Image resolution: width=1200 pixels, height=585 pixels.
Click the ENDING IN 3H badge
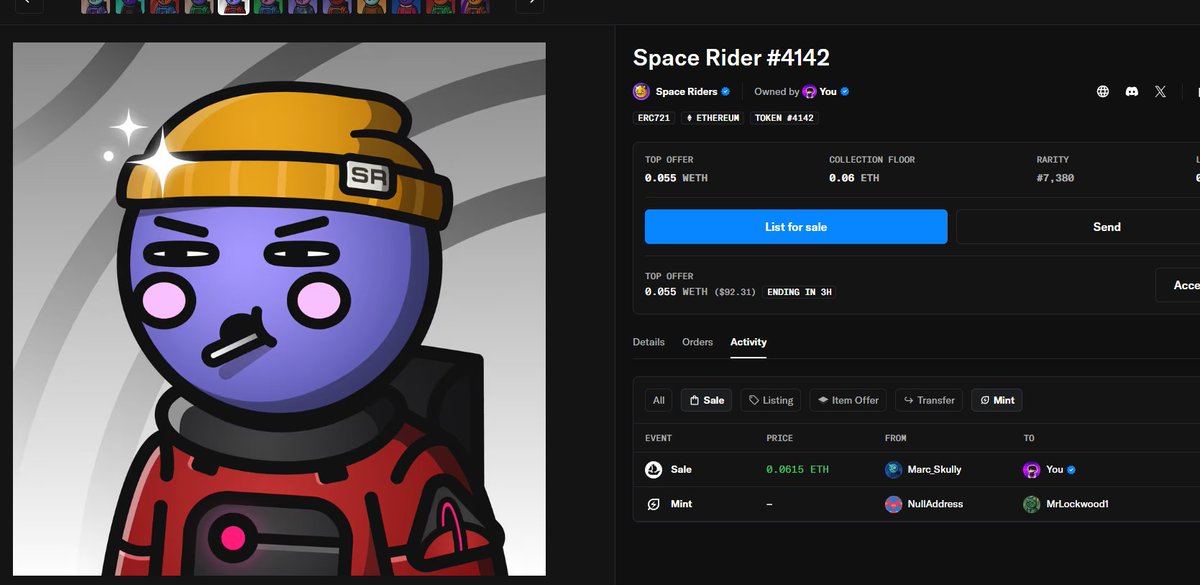click(x=799, y=292)
